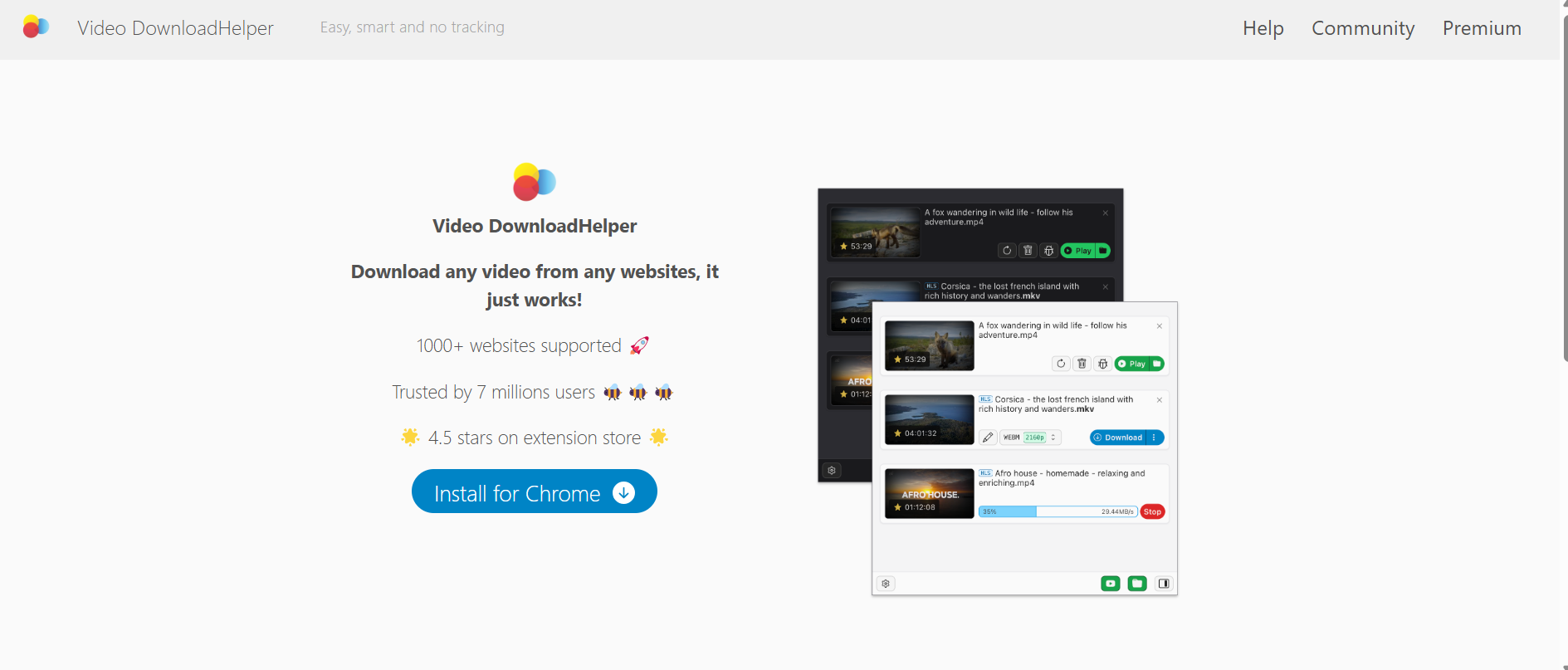Click the '1000+ websites supported' text
This screenshot has height=670, width=1568.
519,345
